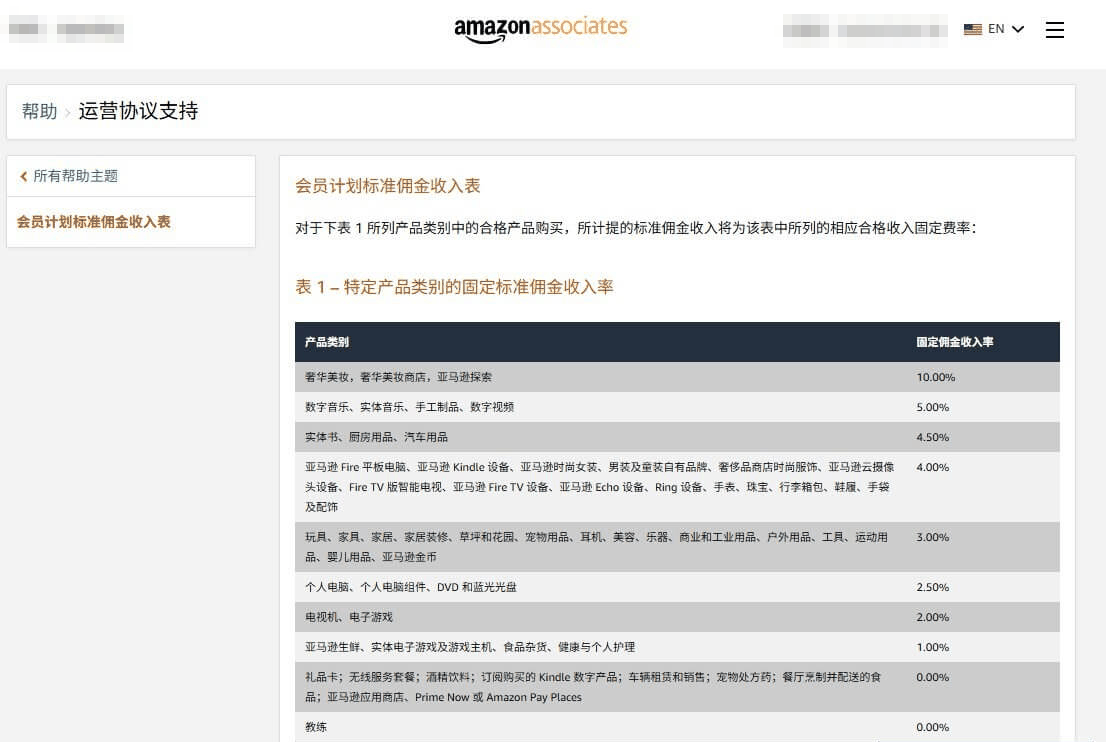Click the 3.00% rate cell

click(x=932, y=537)
